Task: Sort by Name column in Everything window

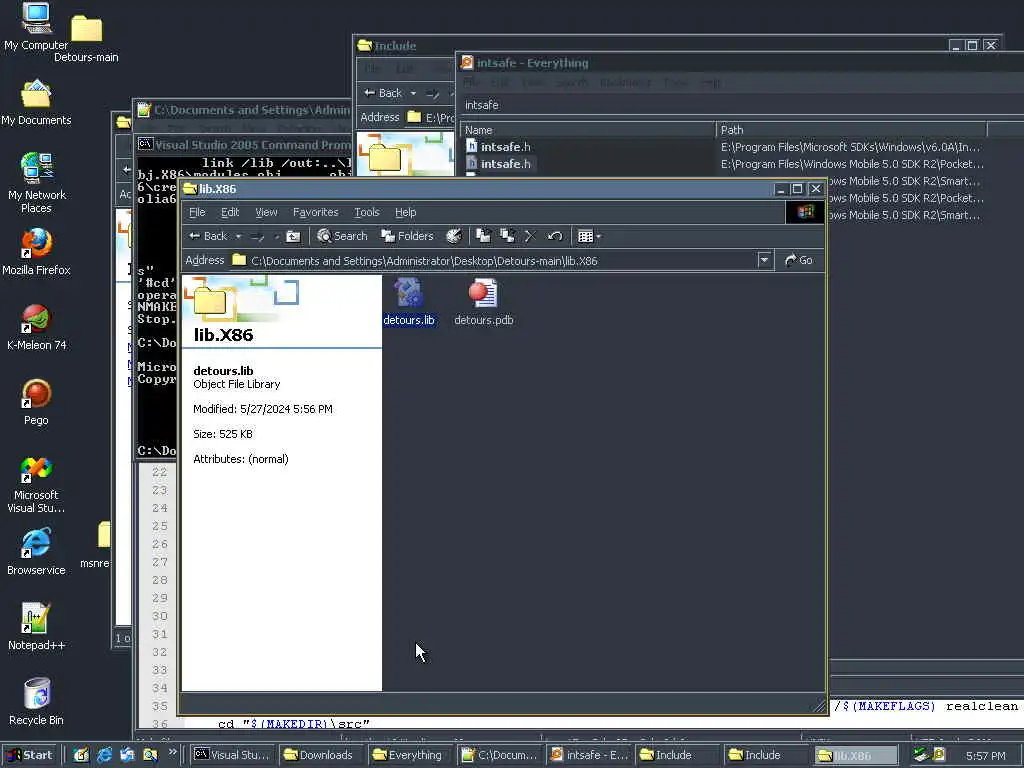Action: pos(588,130)
